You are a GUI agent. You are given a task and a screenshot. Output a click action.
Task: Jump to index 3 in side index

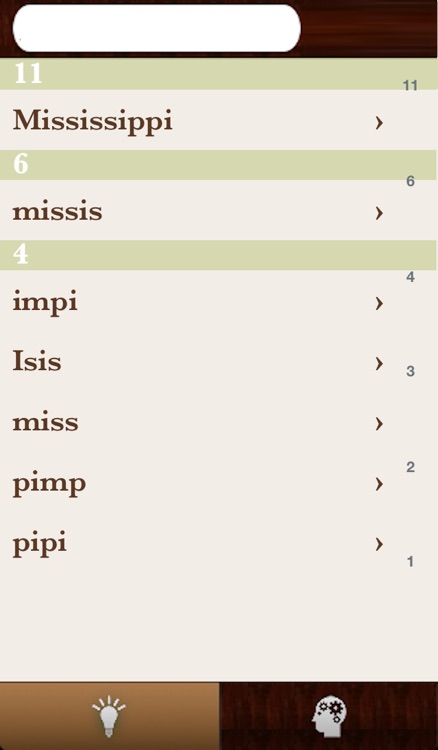[x=410, y=371]
